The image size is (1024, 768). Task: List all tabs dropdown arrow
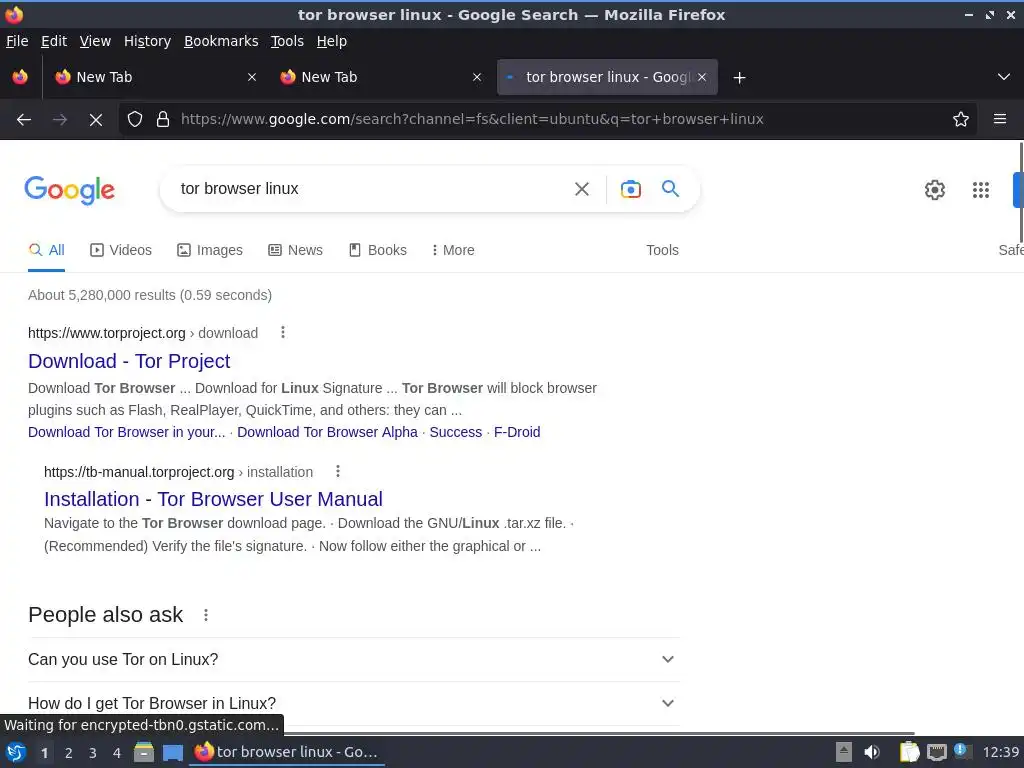(x=1004, y=77)
